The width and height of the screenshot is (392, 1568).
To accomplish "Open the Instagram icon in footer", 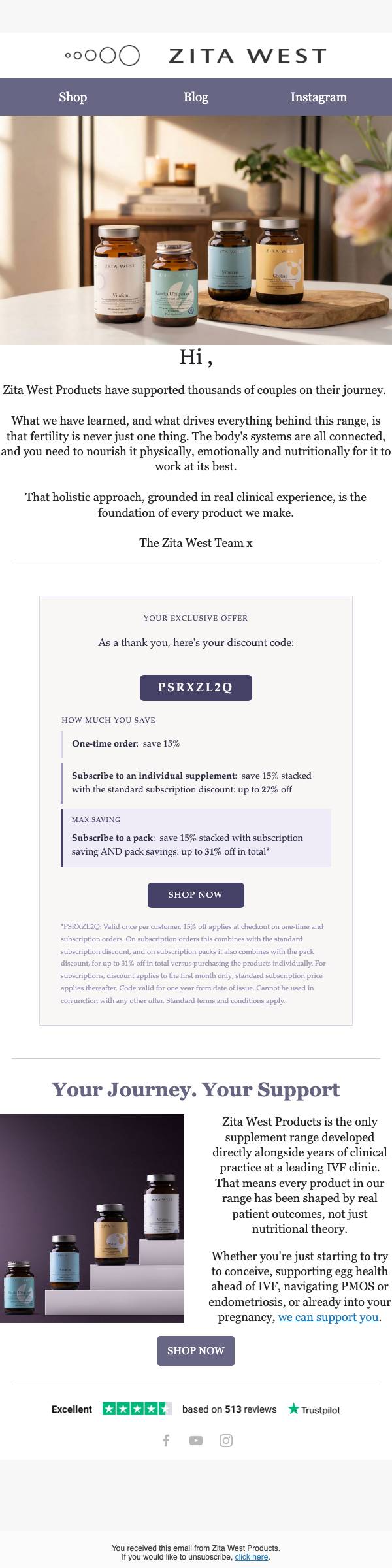I will point(226,1441).
